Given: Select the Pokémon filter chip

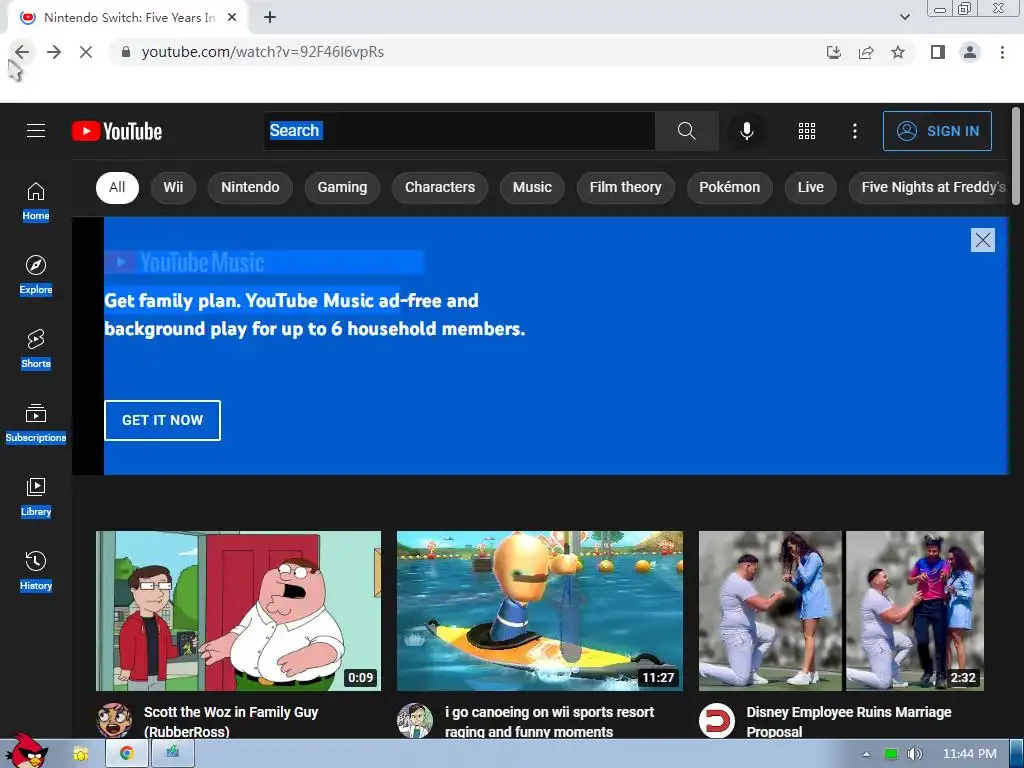Looking at the screenshot, I should 729,187.
